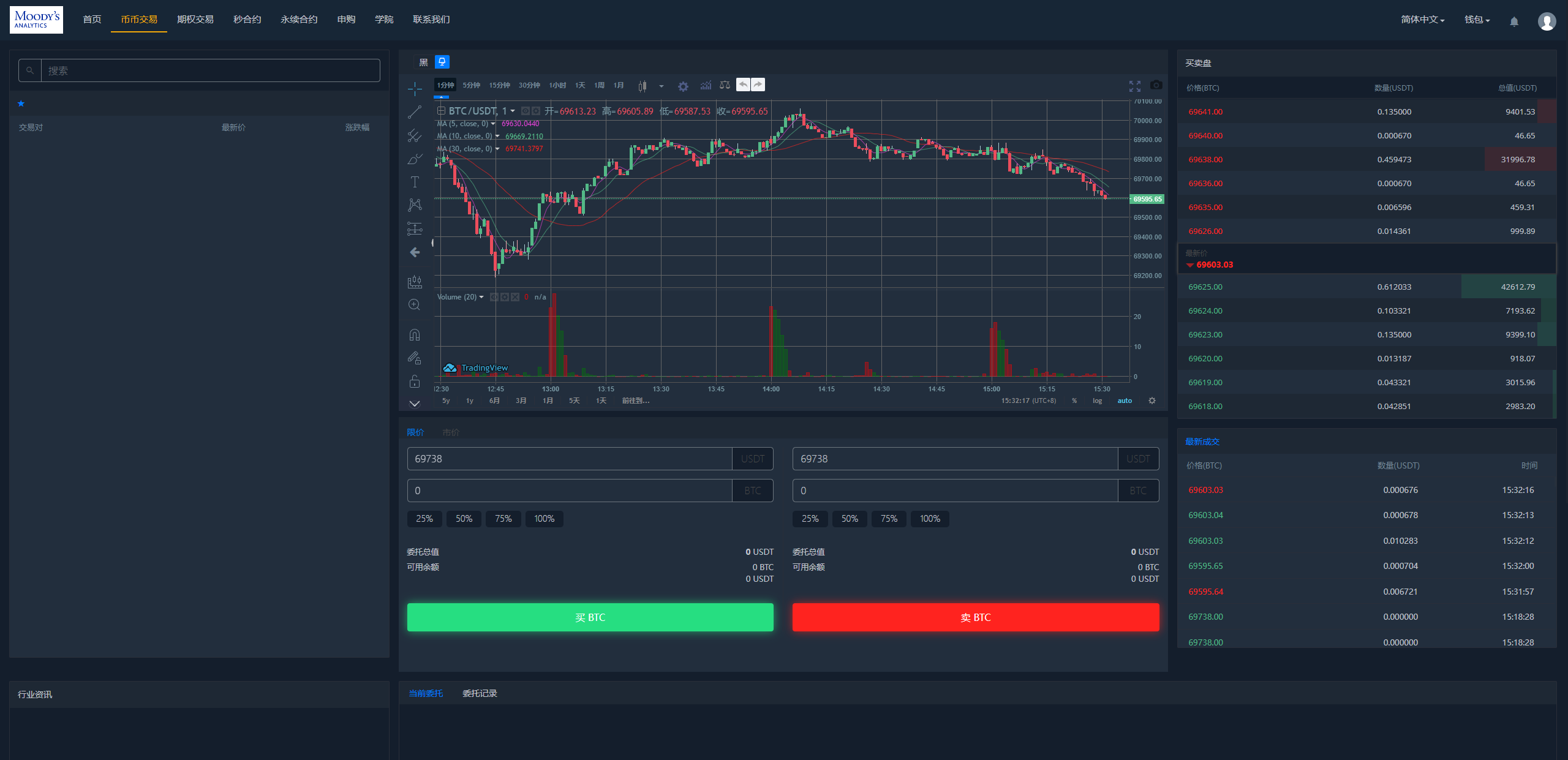Select the 5分钟 timeframe

[x=471, y=85]
